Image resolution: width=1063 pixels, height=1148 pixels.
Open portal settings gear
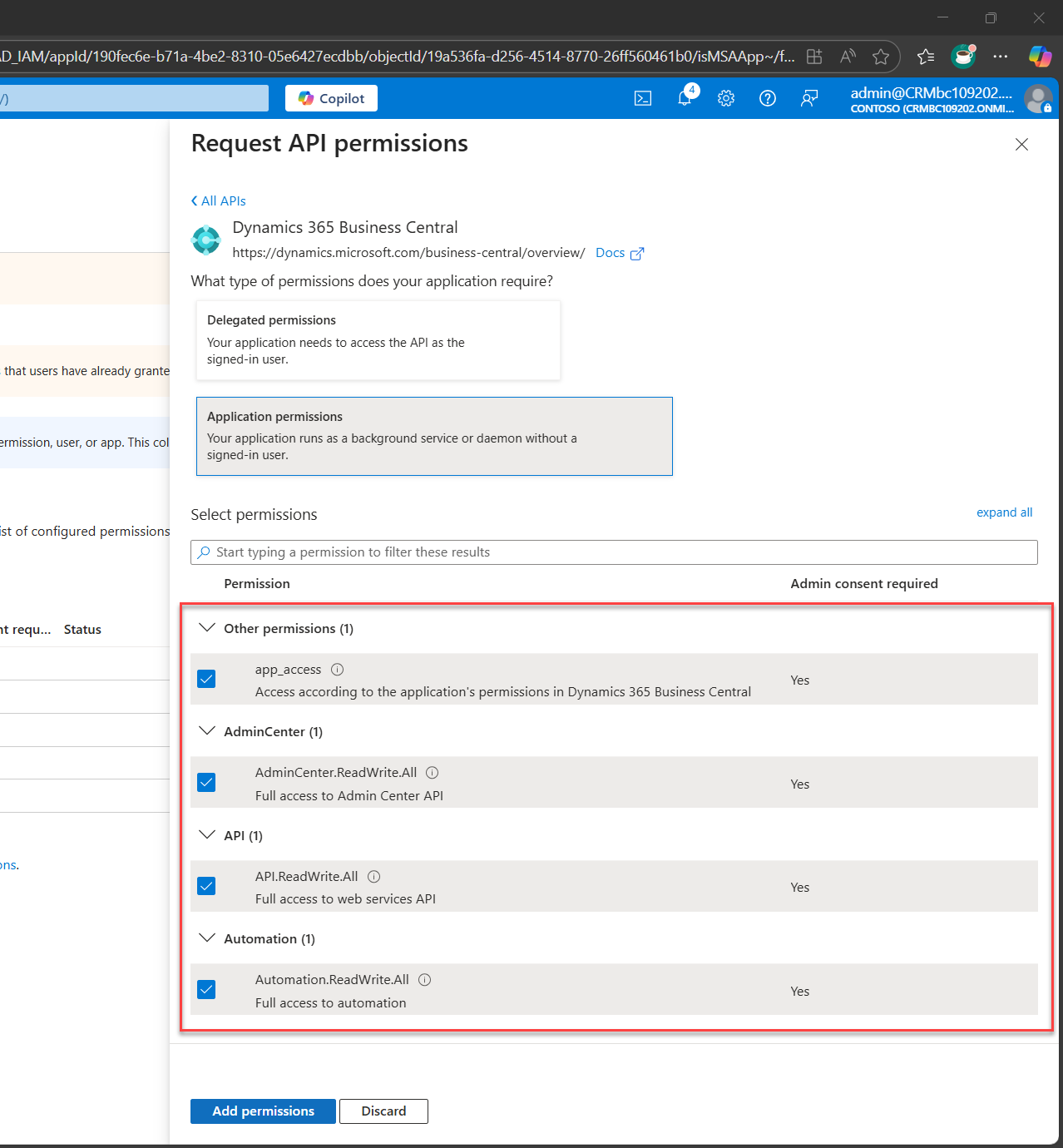point(726,98)
